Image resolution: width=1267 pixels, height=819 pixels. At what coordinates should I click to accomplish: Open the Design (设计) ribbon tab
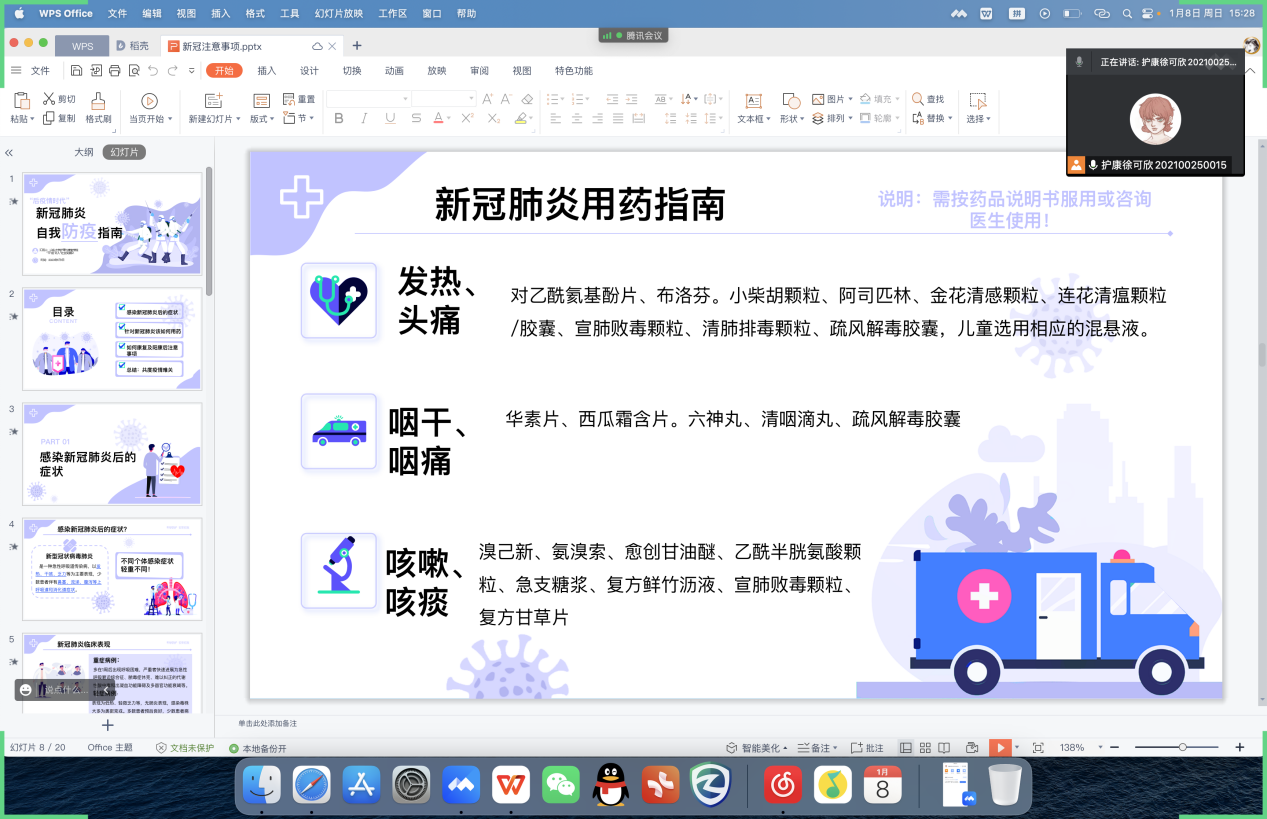(310, 70)
